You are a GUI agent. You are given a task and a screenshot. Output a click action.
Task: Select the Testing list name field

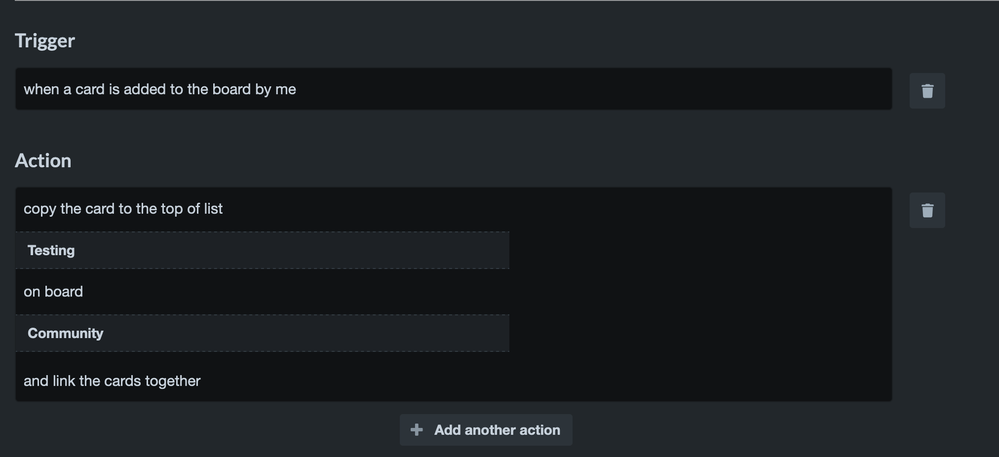click(x=262, y=250)
